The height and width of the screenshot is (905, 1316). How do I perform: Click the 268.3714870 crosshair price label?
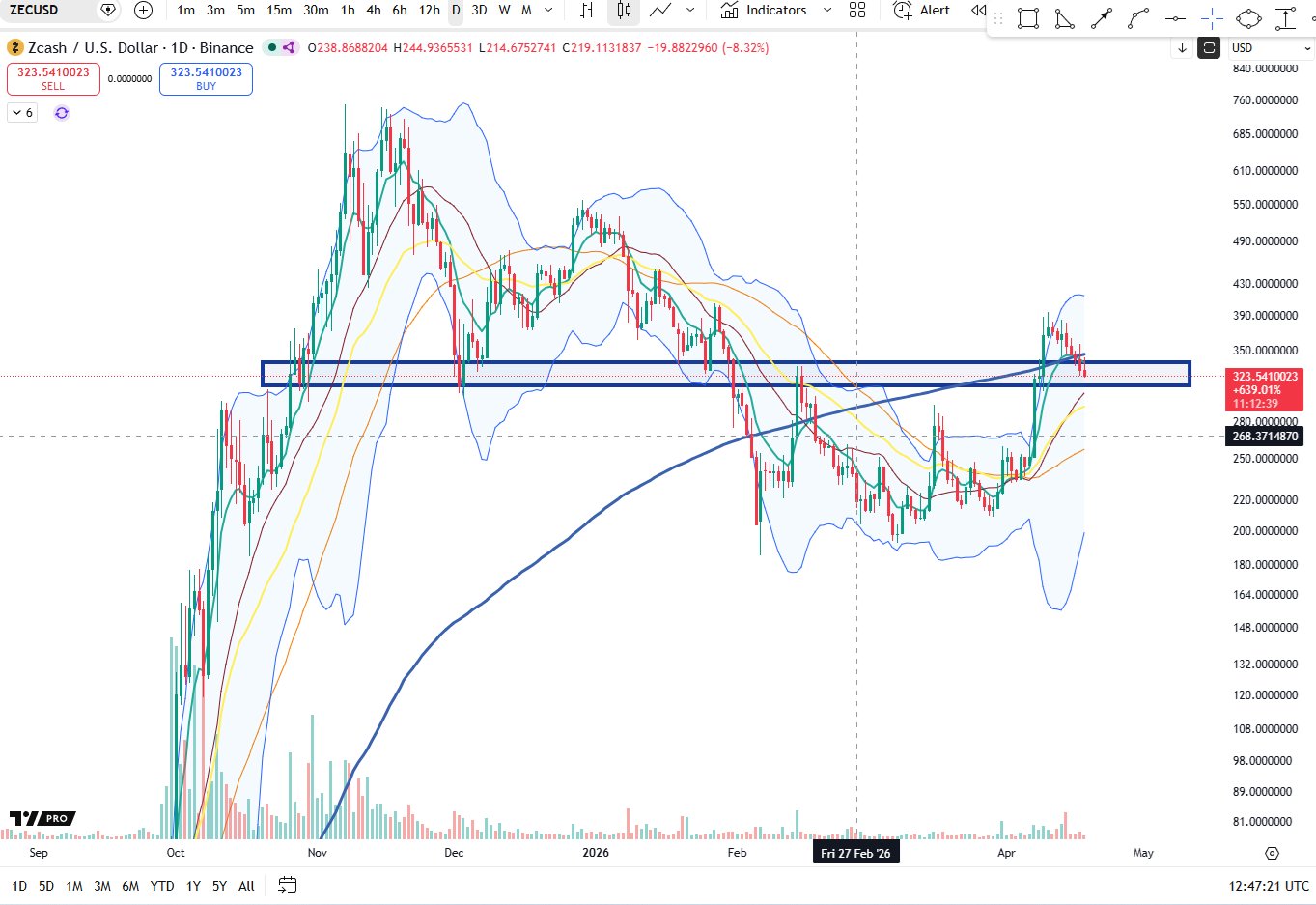(1265, 437)
